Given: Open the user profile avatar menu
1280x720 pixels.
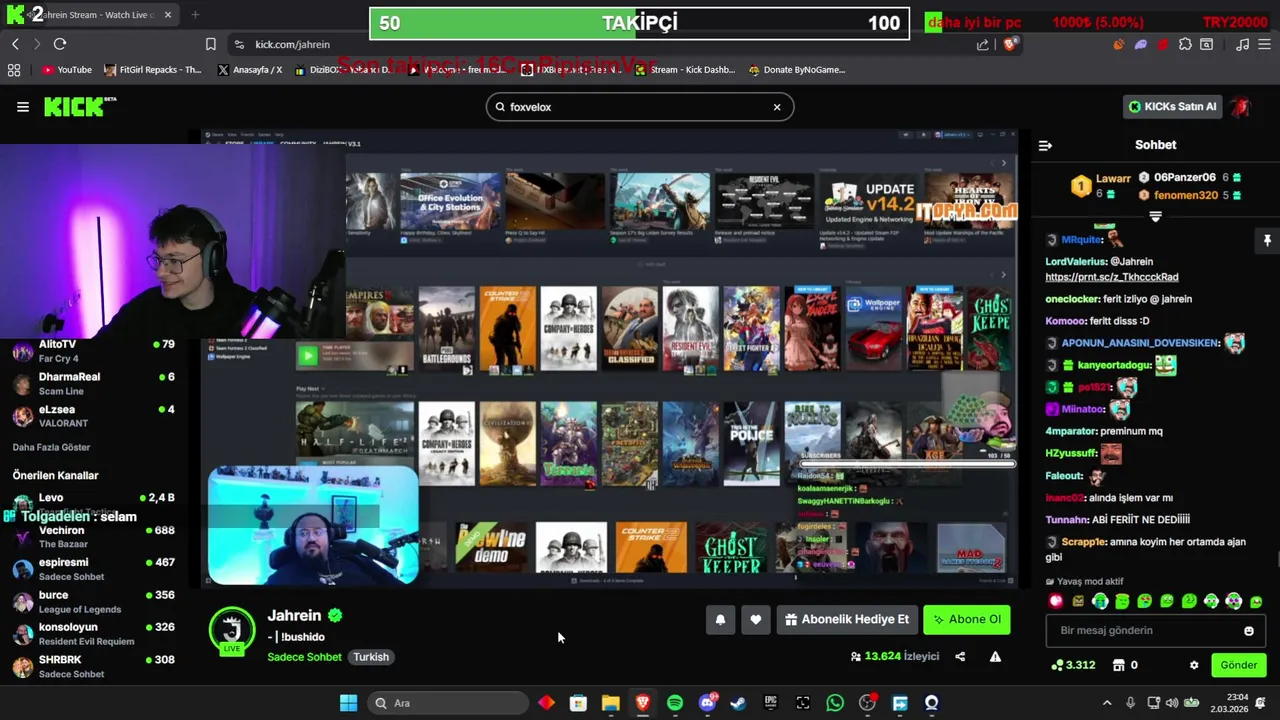Looking at the screenshot, I should point(1241,107).
